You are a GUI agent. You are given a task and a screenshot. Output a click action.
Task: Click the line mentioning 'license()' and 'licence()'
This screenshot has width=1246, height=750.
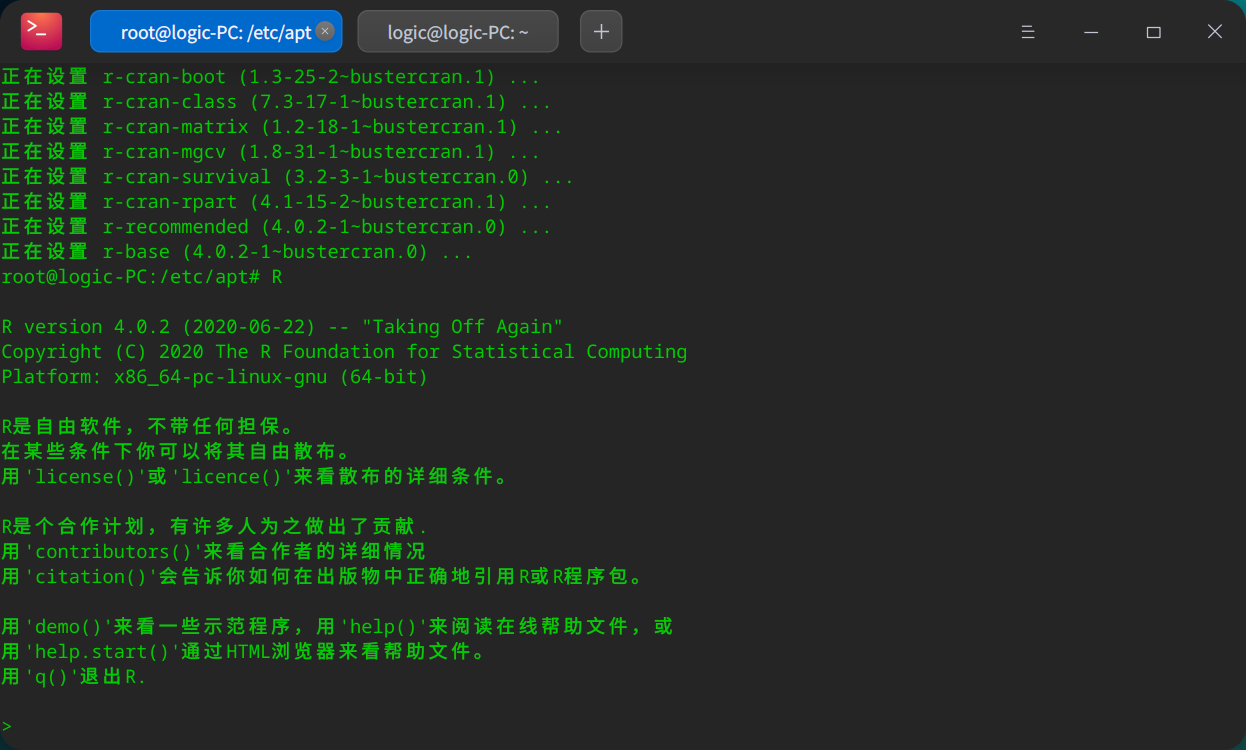255,477
